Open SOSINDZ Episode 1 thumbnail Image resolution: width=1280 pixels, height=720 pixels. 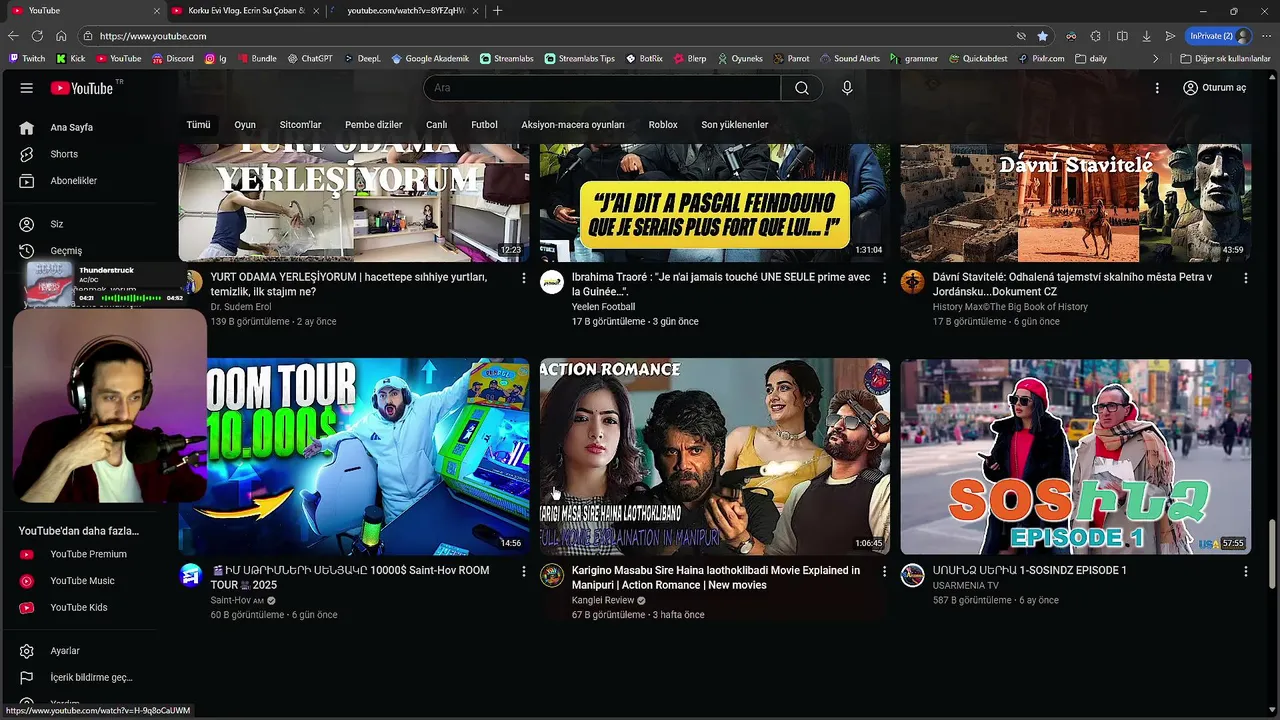click(x=1076, y=457)
